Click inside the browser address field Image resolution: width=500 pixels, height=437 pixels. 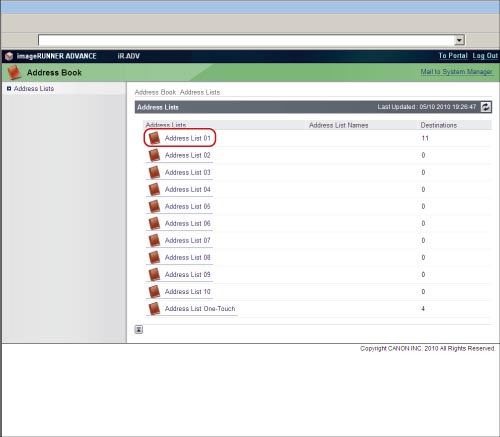click(247, 40)
